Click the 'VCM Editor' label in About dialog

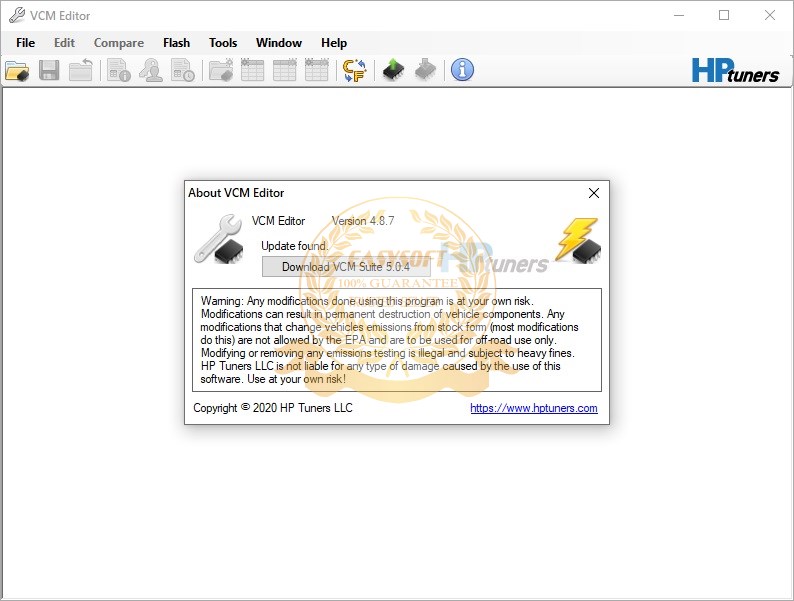pyautogui.click(x=279, y=221)
